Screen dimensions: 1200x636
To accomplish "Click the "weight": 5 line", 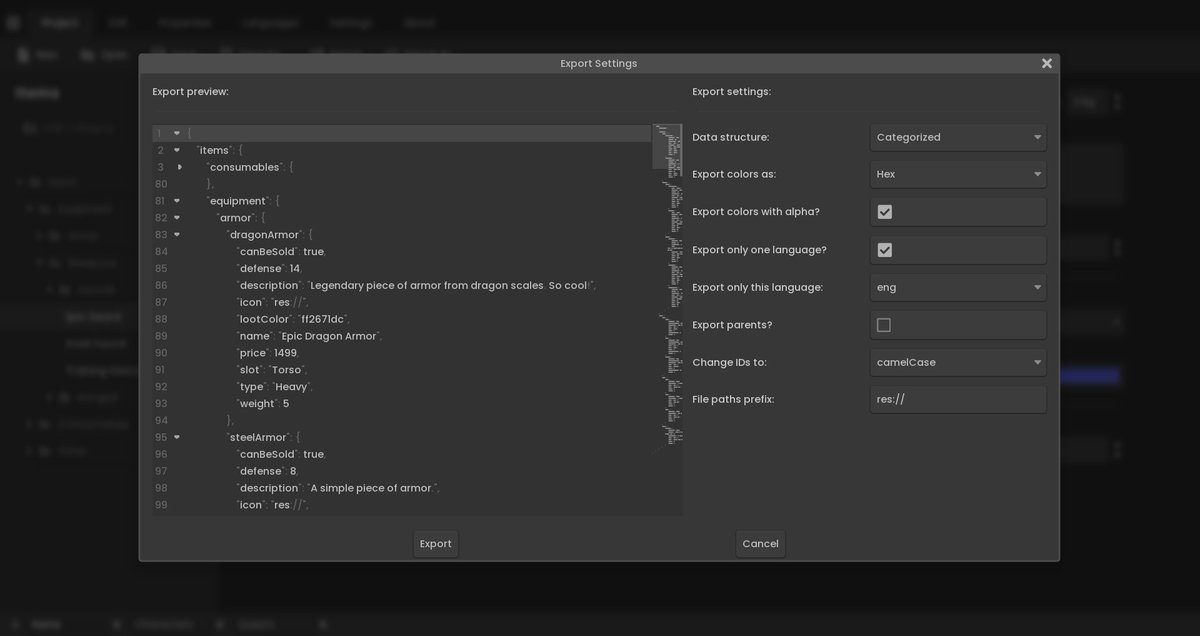I will point(263,404).
